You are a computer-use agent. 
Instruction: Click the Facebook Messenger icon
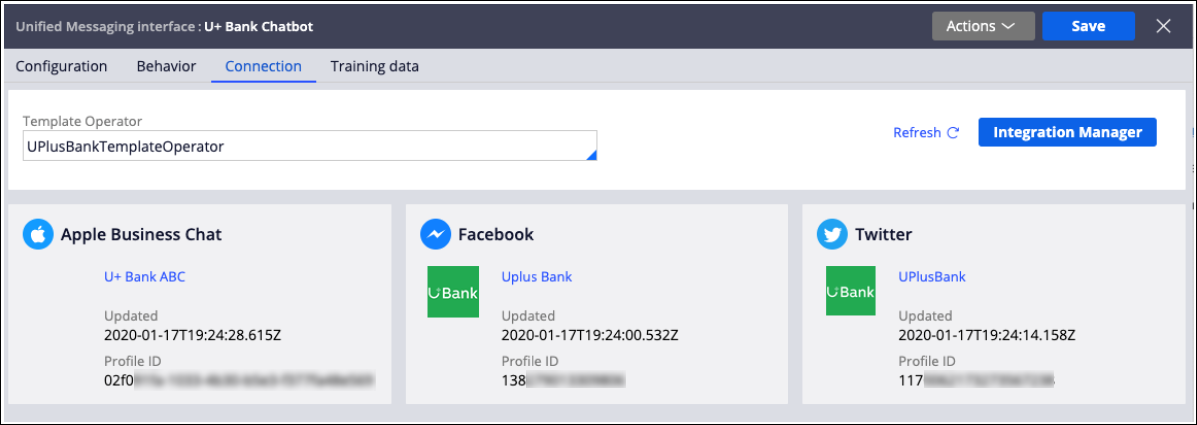click(x=434, y=235)
